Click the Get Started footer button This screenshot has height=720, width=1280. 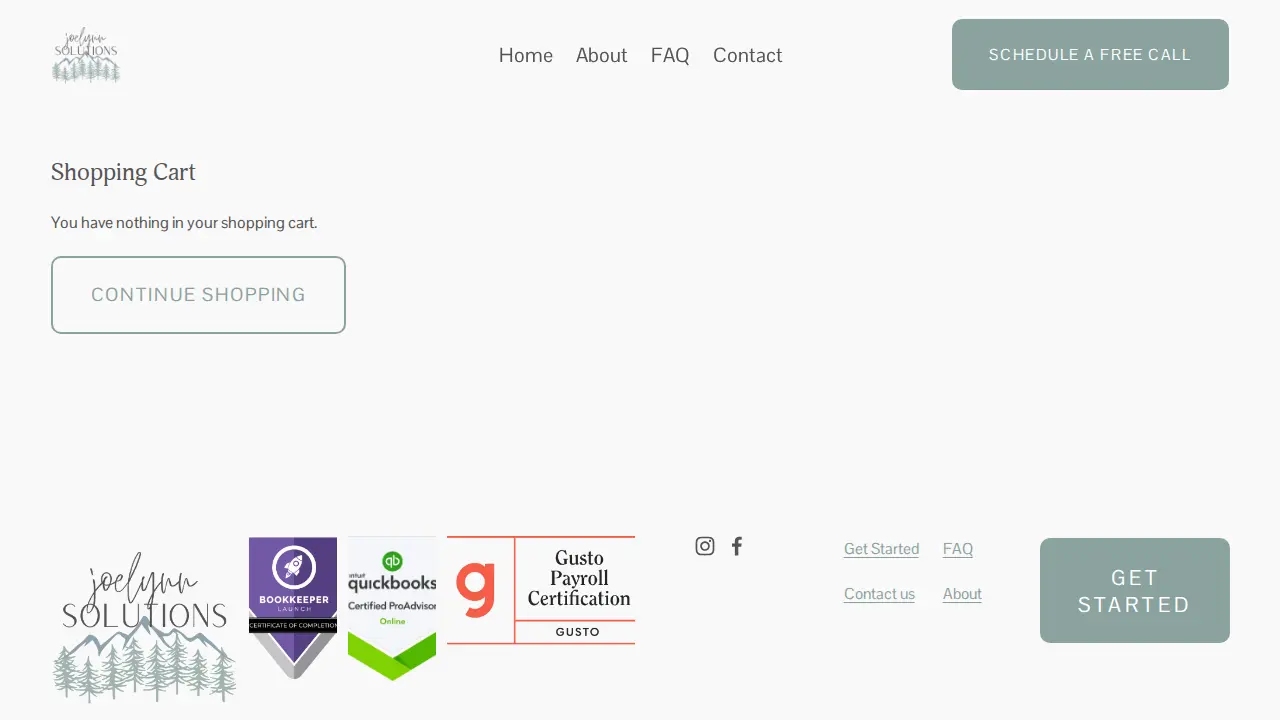pos(1135,591)
